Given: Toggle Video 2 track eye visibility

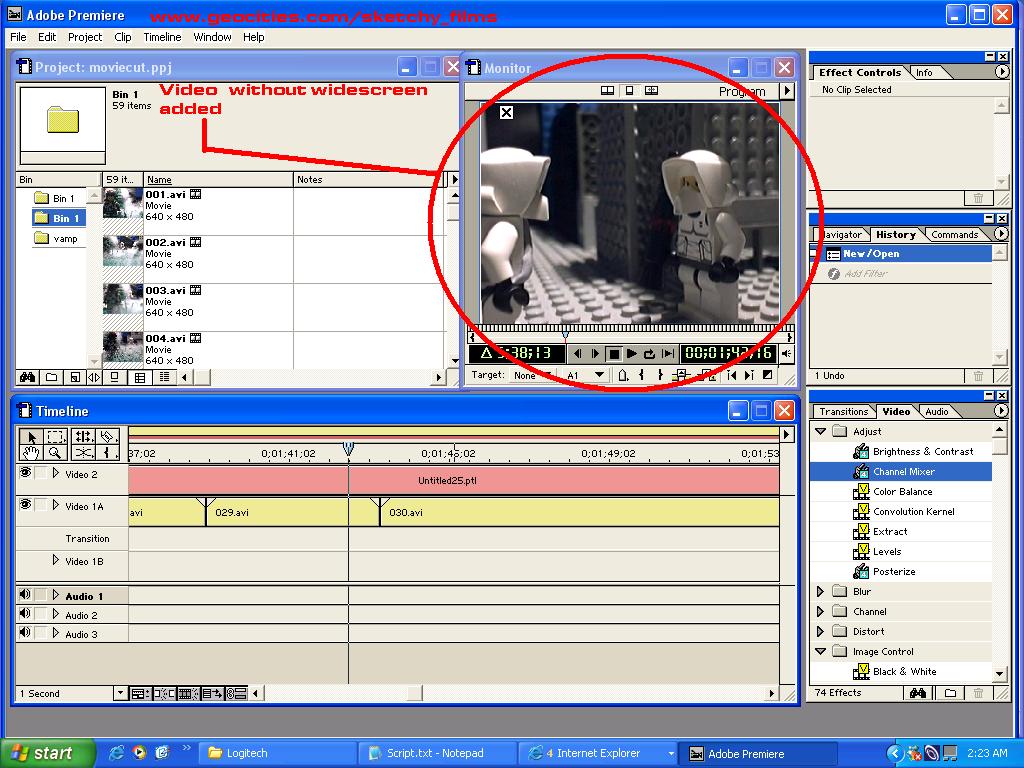Looking at the screenshot, I should 25,473.
